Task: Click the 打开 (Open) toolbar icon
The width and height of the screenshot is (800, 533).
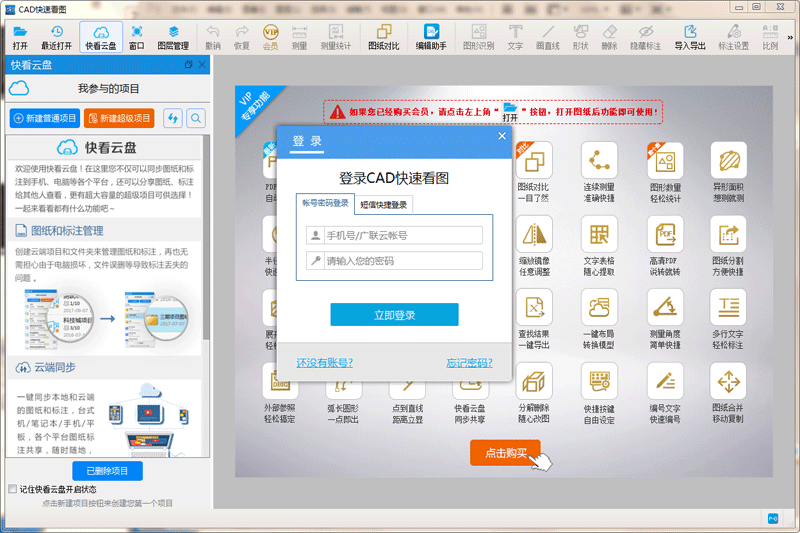Action: [x=20, y=37]
